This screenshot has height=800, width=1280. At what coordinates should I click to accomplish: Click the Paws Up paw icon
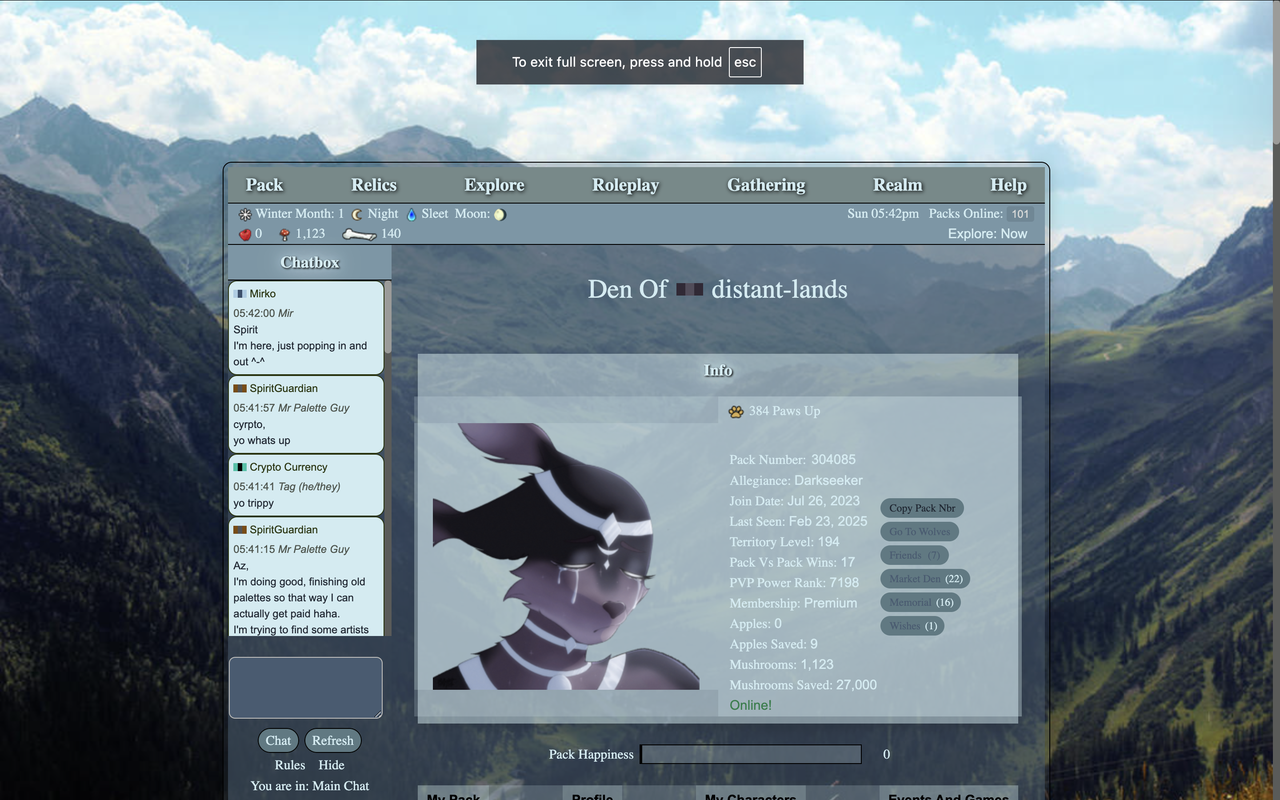pyautogui.click(x=736, y=410)
